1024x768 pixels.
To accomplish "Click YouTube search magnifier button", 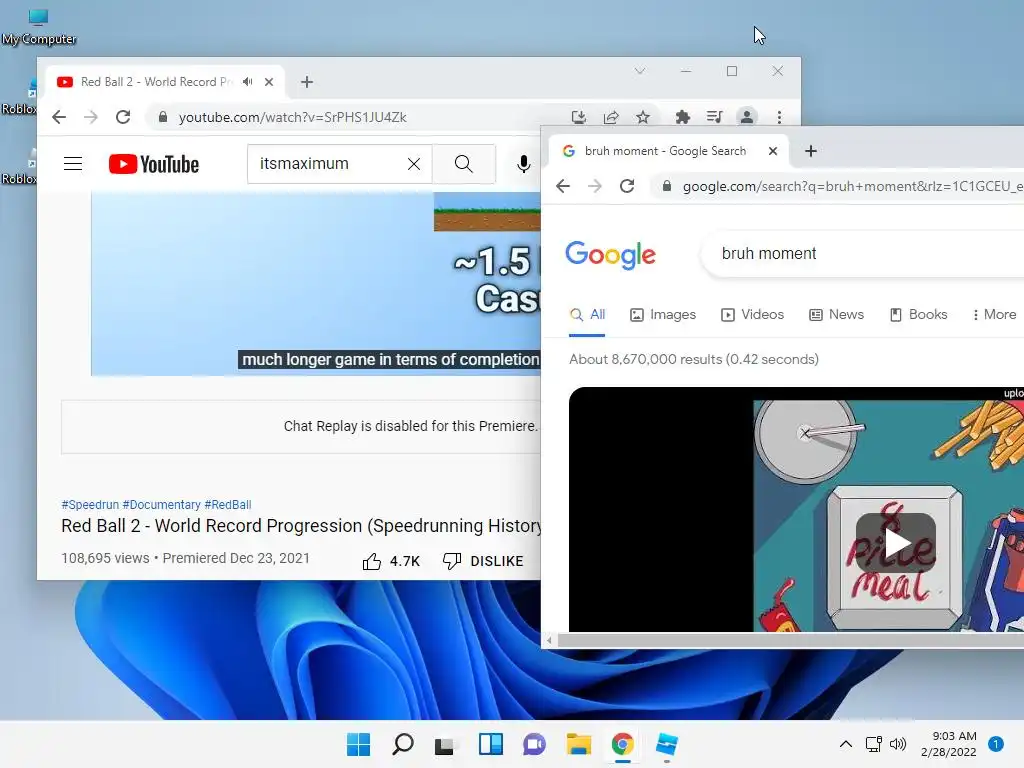I will [x=464, y=164].
